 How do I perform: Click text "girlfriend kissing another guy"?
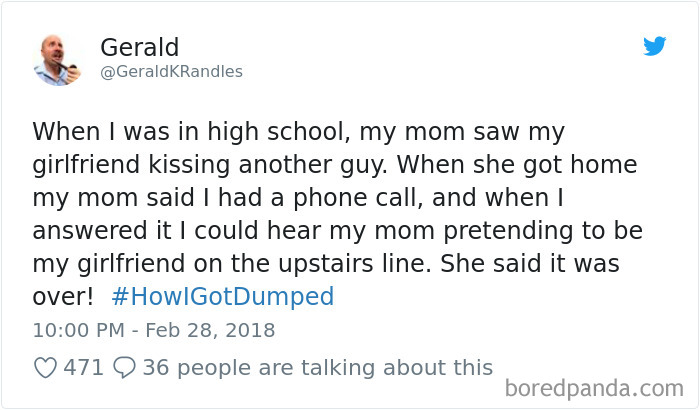click(208, 165)
